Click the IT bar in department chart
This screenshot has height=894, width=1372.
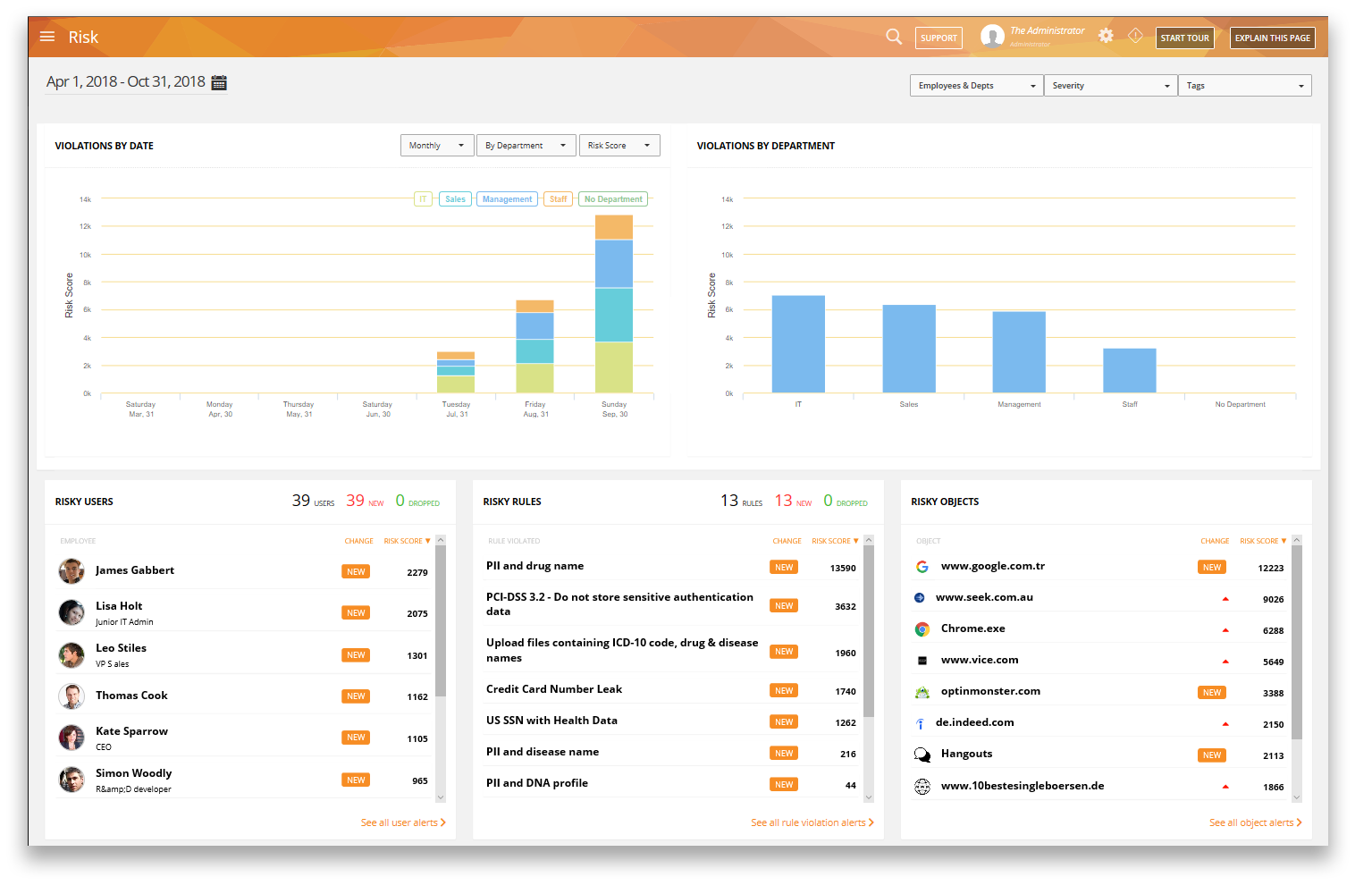pos(798,344)
